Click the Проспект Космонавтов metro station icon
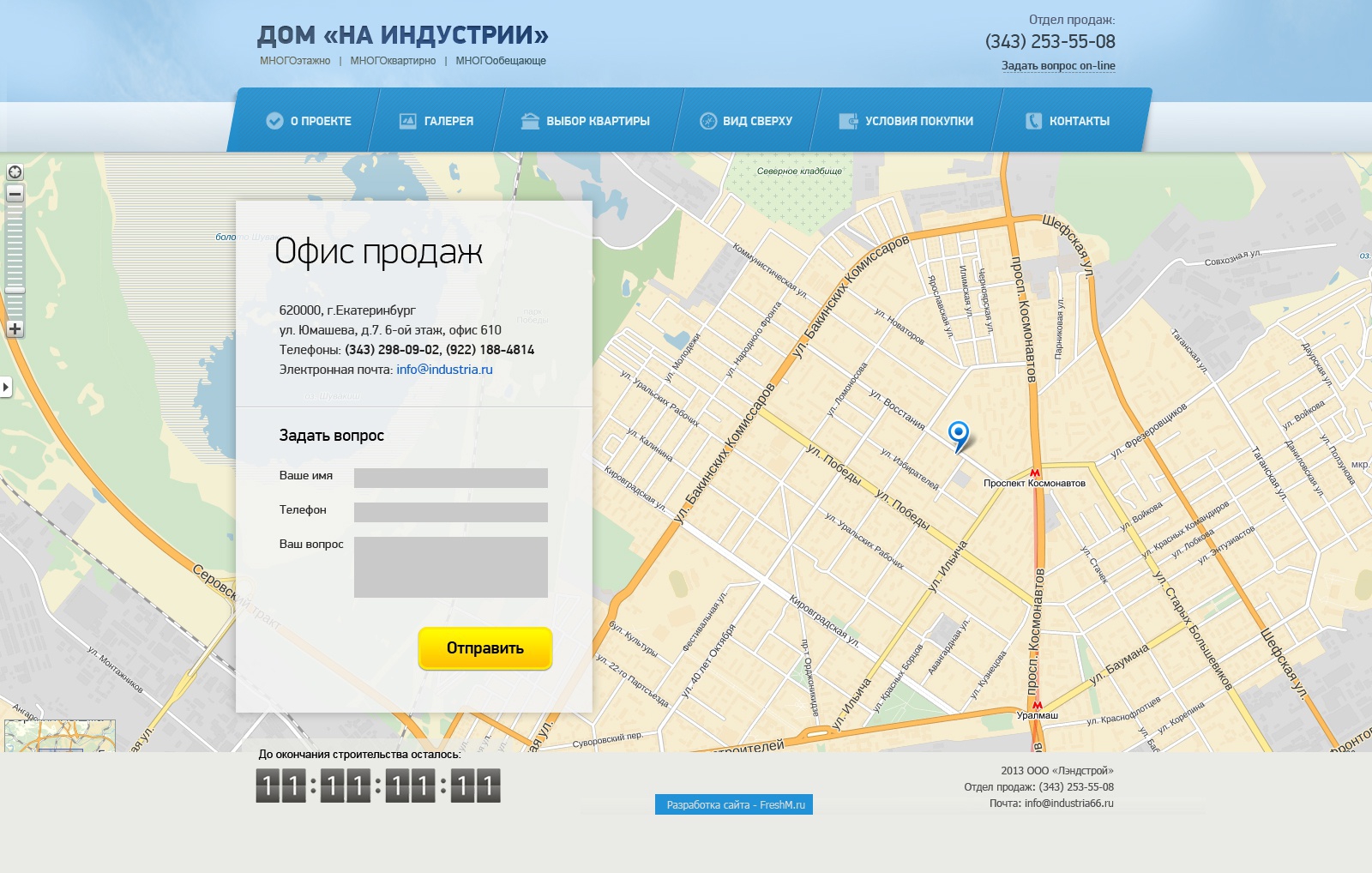This screenshot has height=873, width=1372. [1035, 473]
